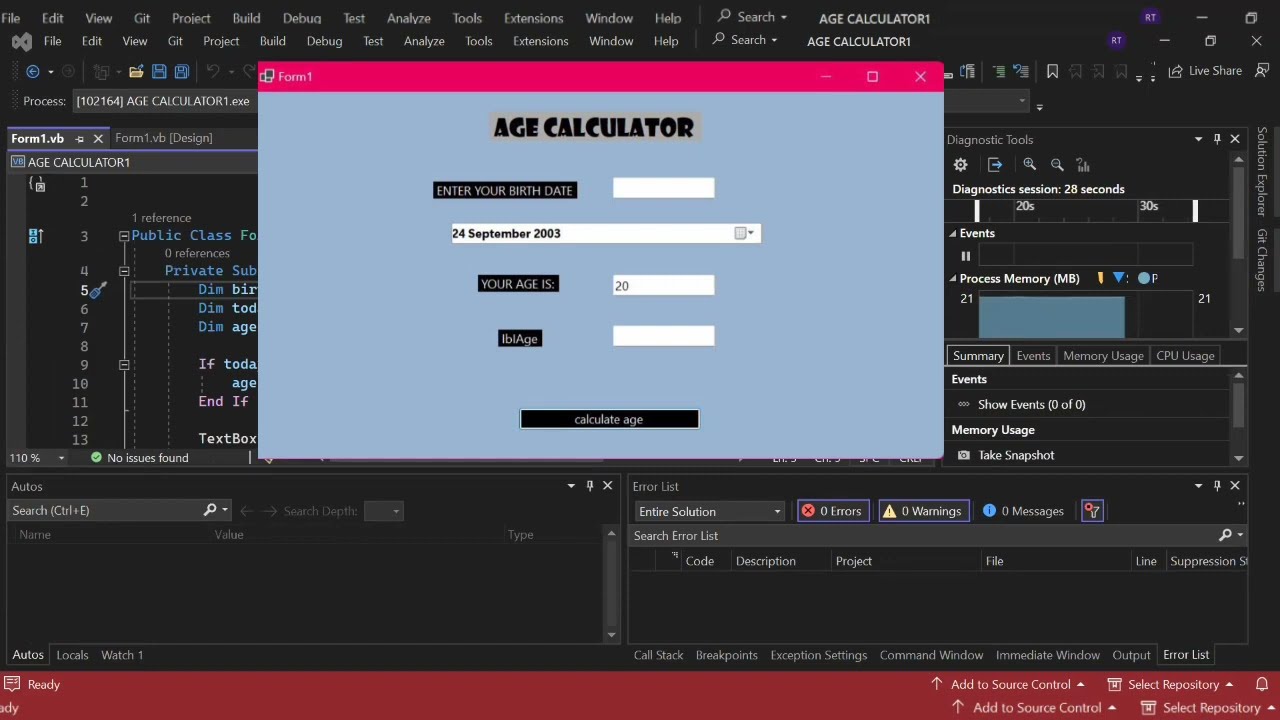
Task: Click Add to Source Control in status bar
Action: [x=1009, y=684]
